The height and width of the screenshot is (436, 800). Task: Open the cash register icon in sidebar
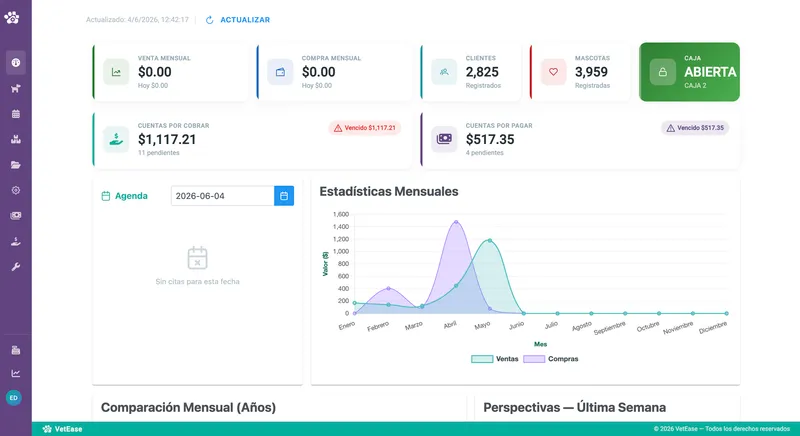16,350
